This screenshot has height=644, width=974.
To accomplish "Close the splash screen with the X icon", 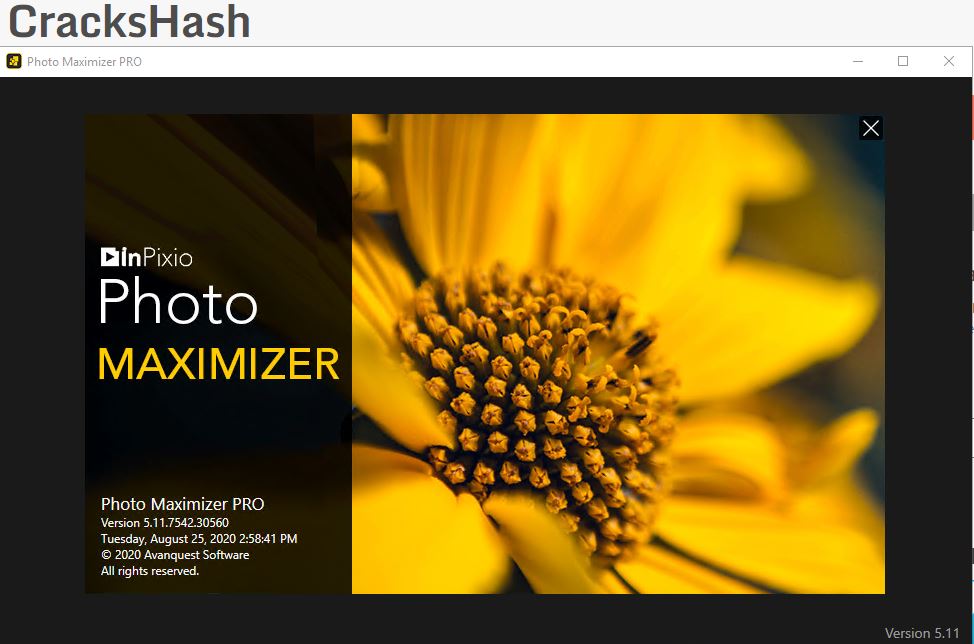I will coord(871,128).
